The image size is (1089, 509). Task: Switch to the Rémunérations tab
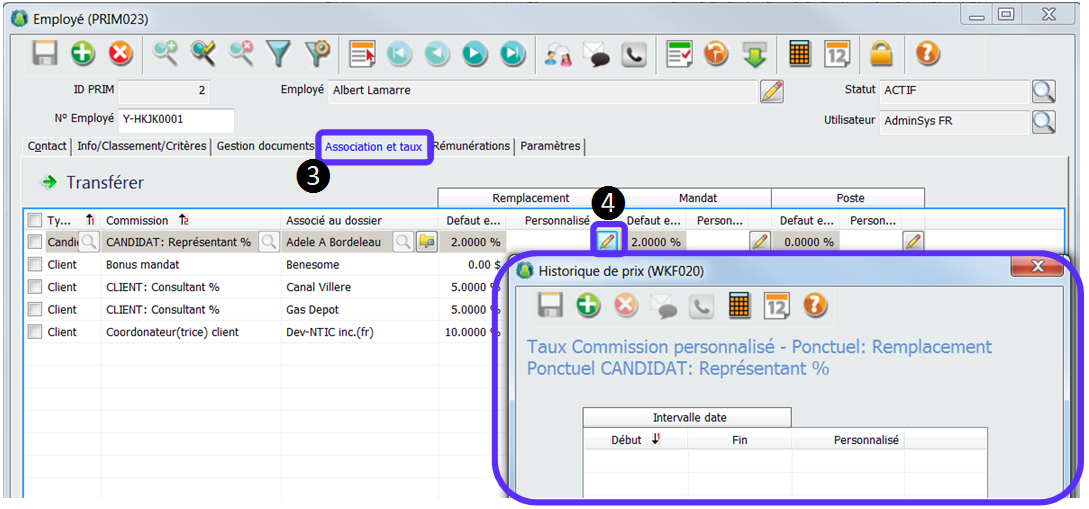pyautogui.click(x=472, y=146)
